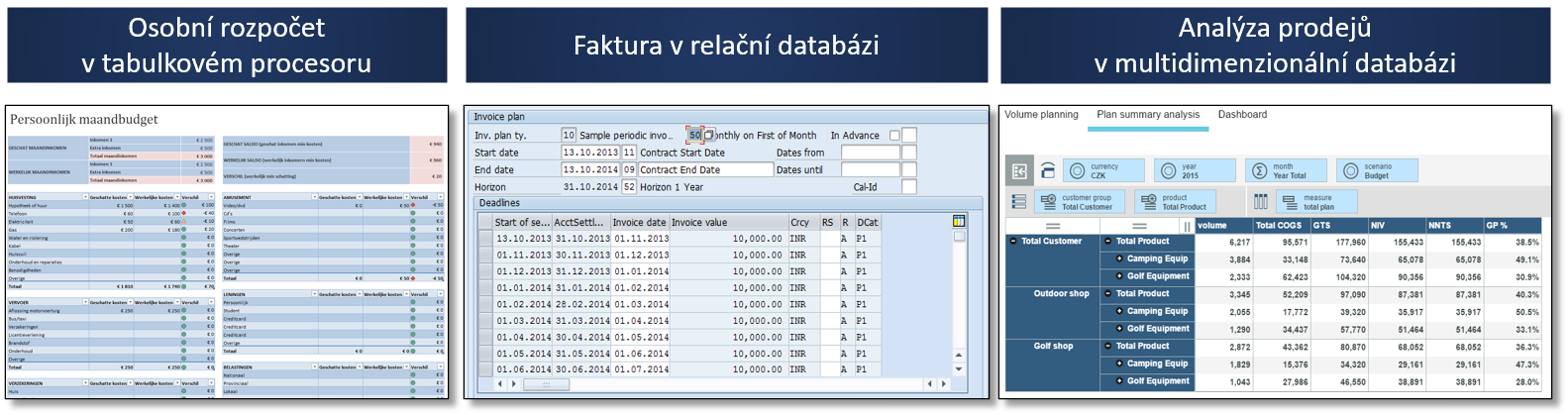Click the table layout icon above Deadlines scrollbar
Image resolution: width=1568 pixels, height=415 pixels.
click(x=958, y=221)
